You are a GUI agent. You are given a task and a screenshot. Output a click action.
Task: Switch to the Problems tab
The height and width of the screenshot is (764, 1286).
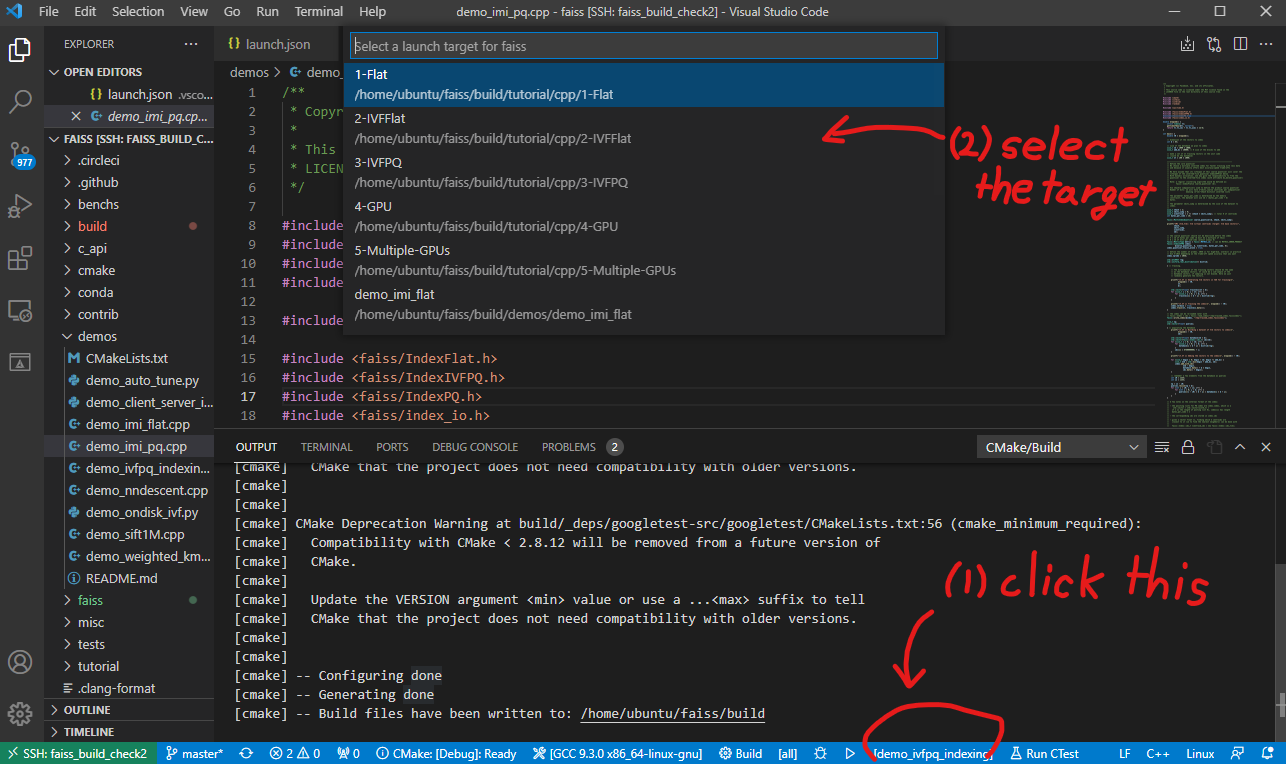(x=582, y=447)
